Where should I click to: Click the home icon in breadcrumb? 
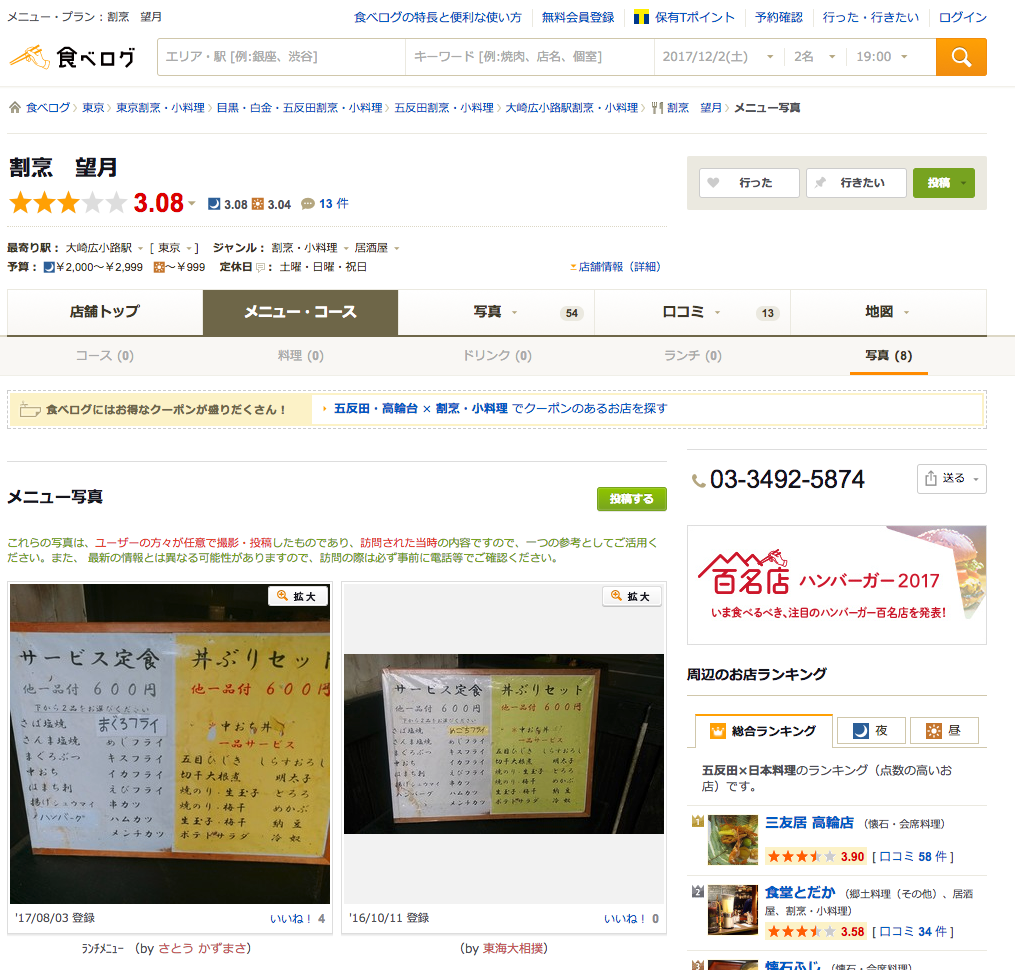[15, 107]
